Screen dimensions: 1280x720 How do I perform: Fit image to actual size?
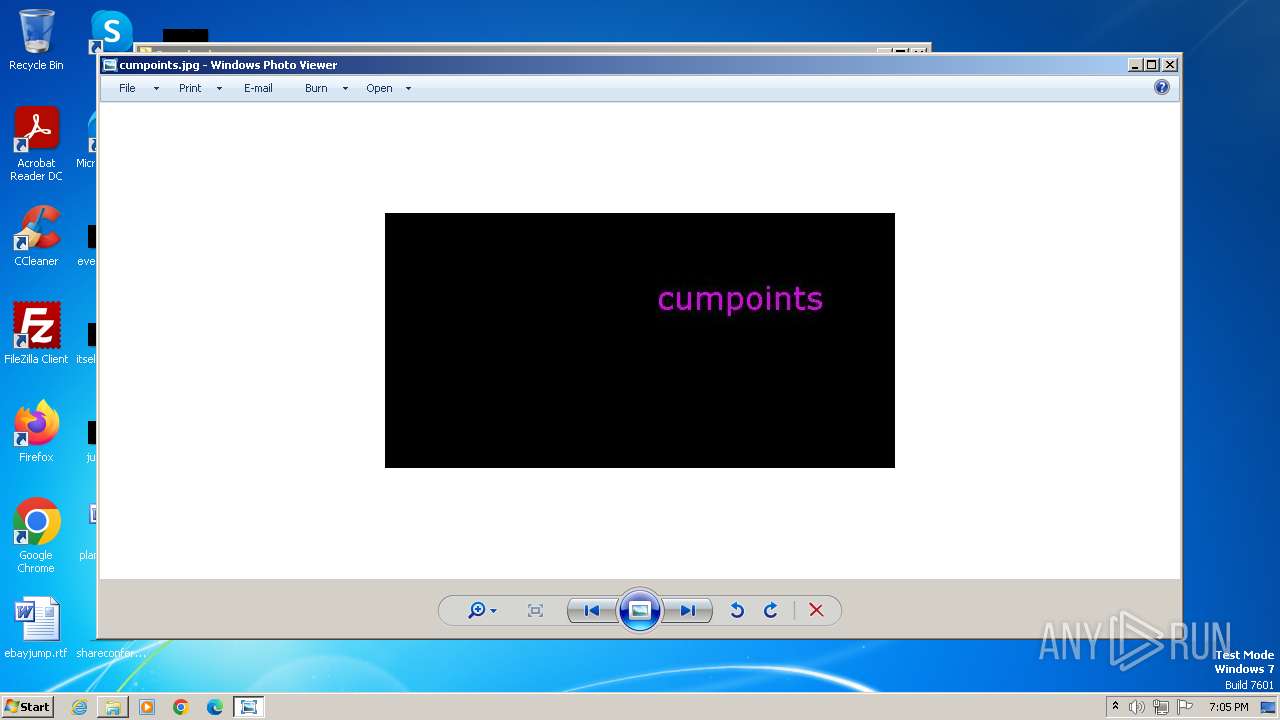pos(535,610)
